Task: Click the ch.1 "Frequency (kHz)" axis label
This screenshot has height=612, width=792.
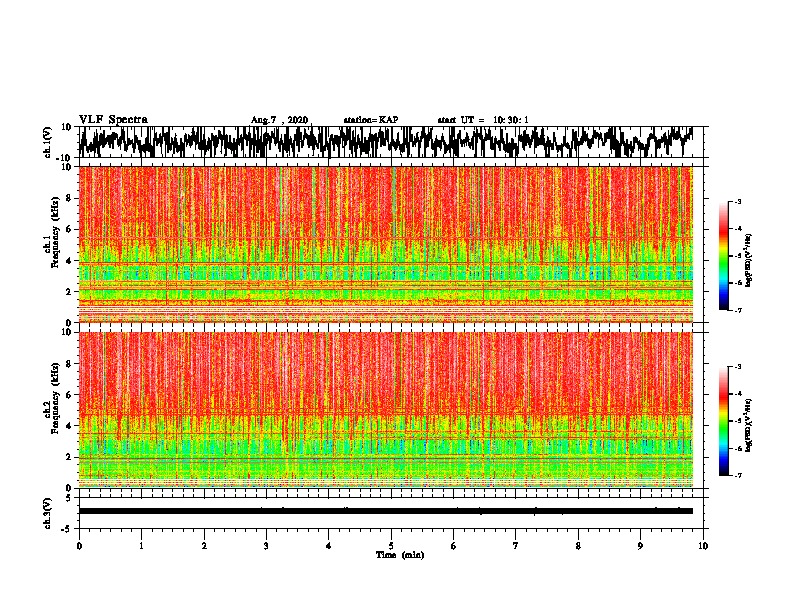Action: [x=56, y=232]
